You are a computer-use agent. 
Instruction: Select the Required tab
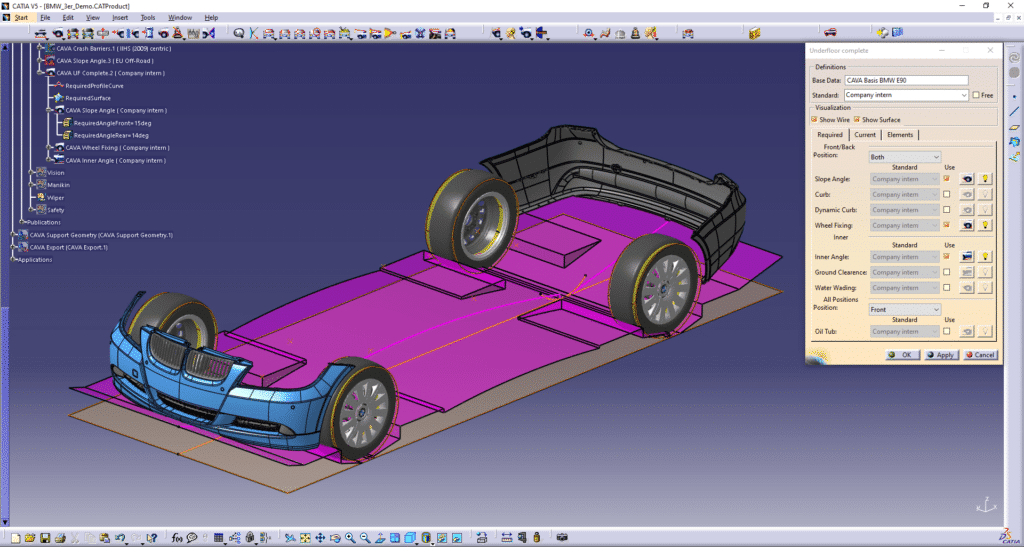(x=830, y=134)
